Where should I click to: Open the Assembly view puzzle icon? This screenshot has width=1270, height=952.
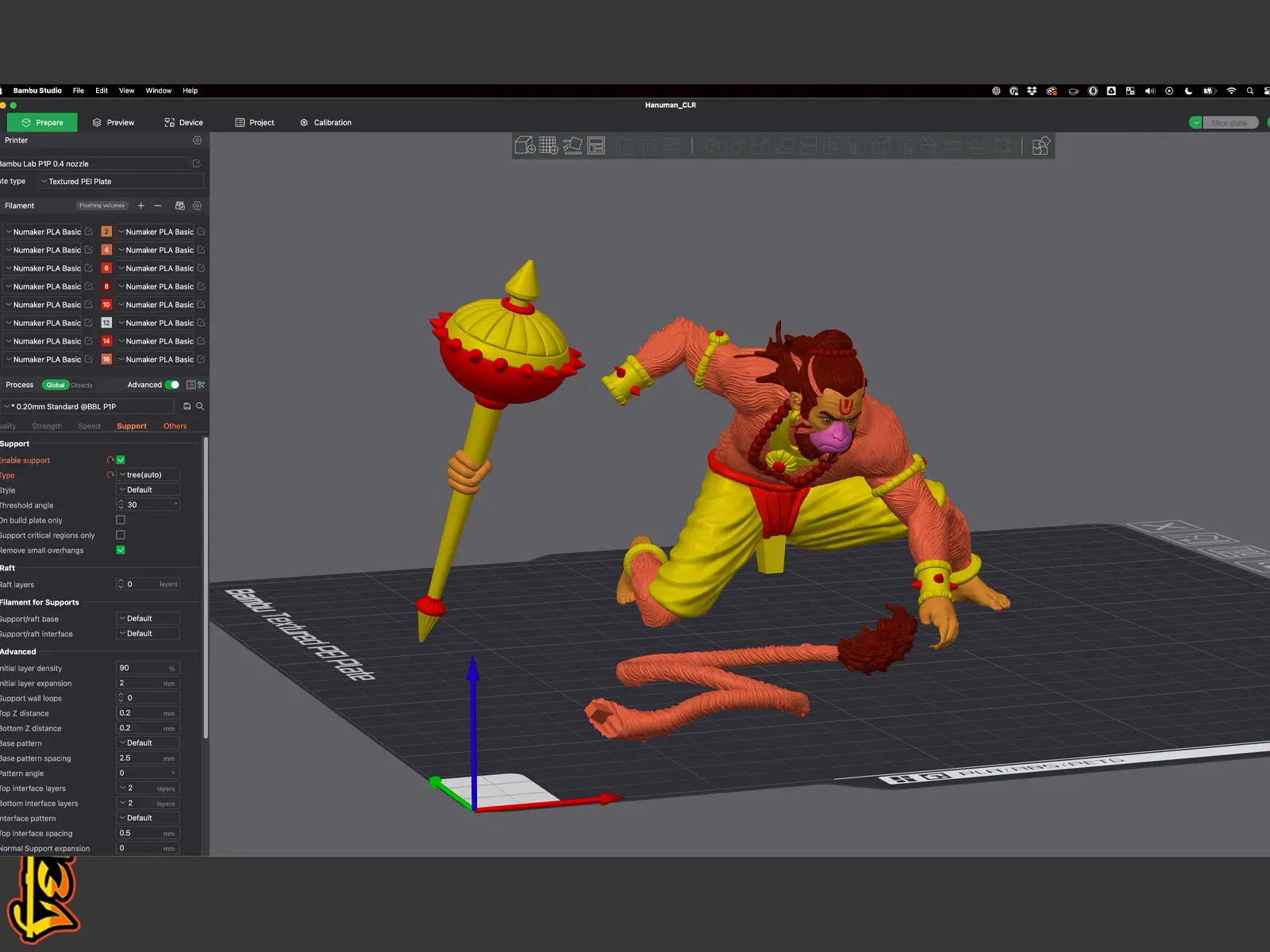[1041, 145]
